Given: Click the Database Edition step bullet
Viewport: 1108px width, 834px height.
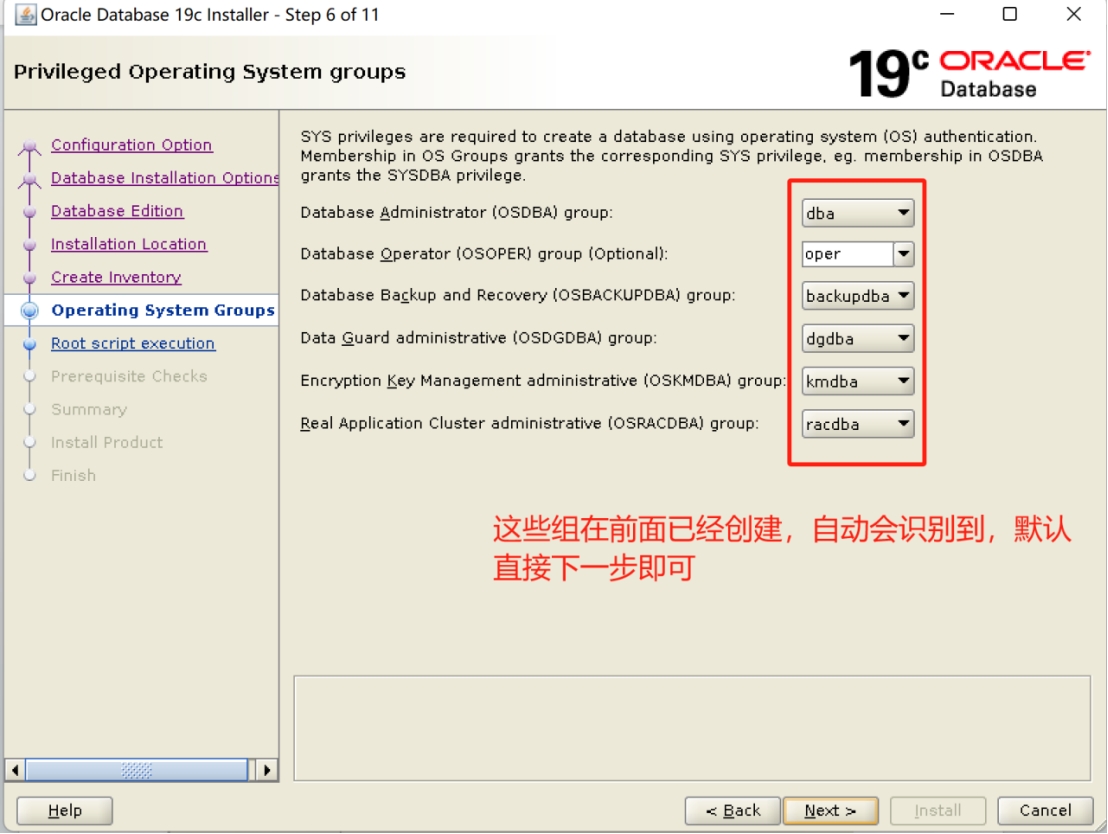Looking at the screenshot, I should coord(30,211).
